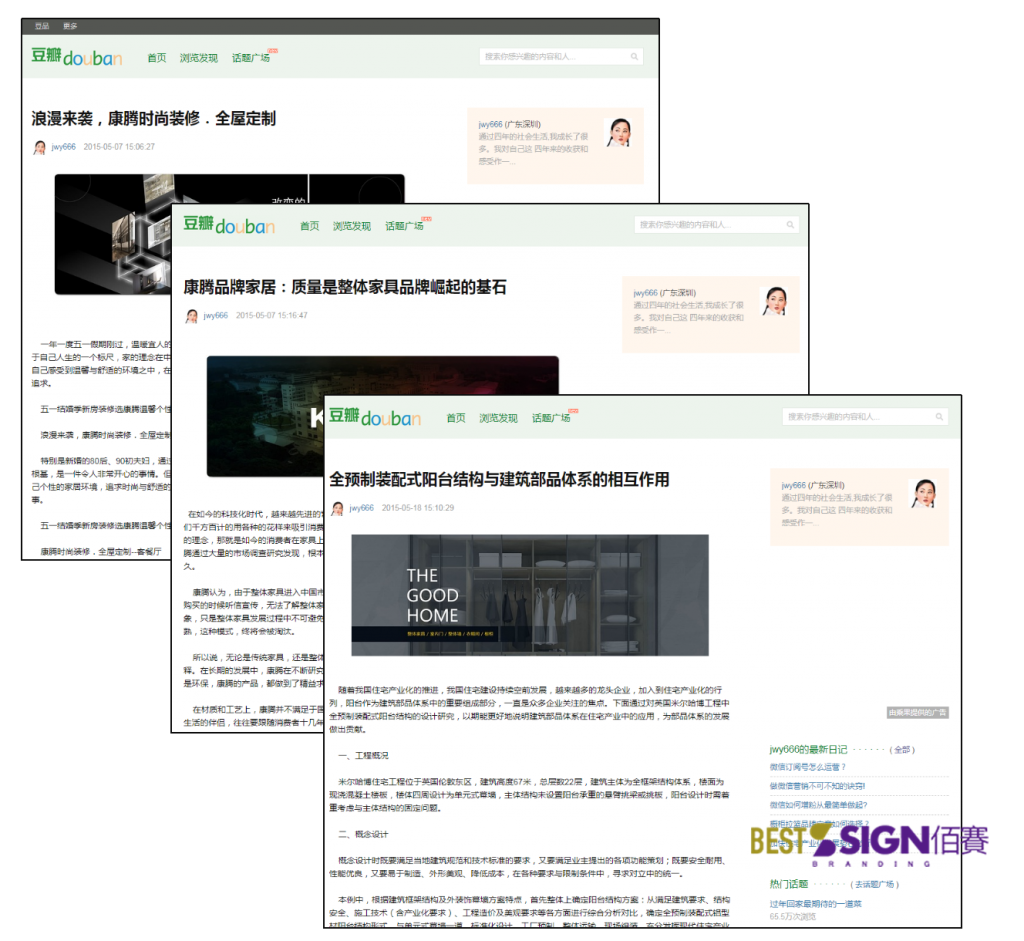Click THE GOOD HOME wardrobe article image
1024x941 pixels.
click(530, 595)
